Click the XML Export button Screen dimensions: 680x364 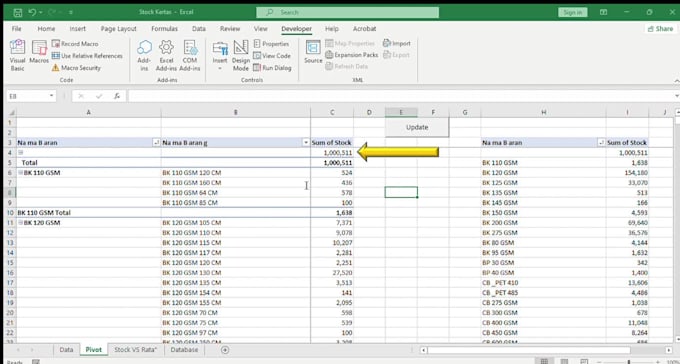point(396,55)
